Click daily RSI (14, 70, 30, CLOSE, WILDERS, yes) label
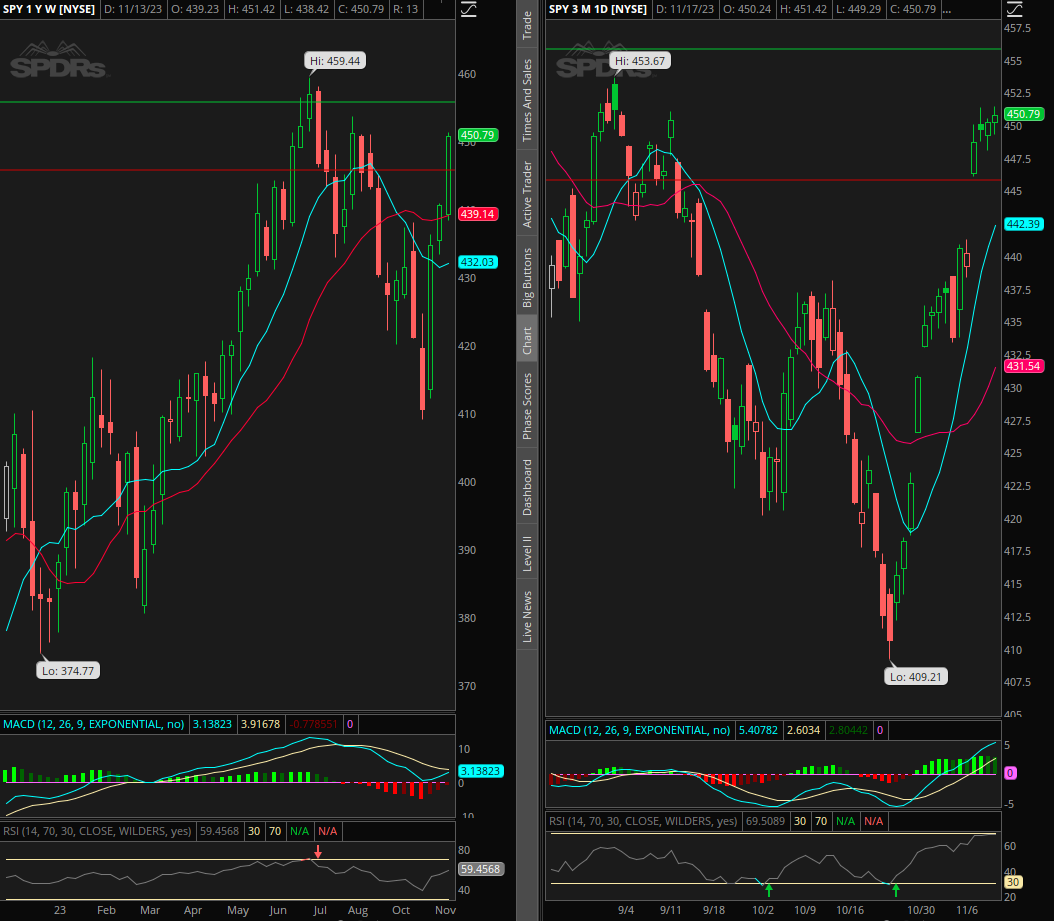 [643, 821]
